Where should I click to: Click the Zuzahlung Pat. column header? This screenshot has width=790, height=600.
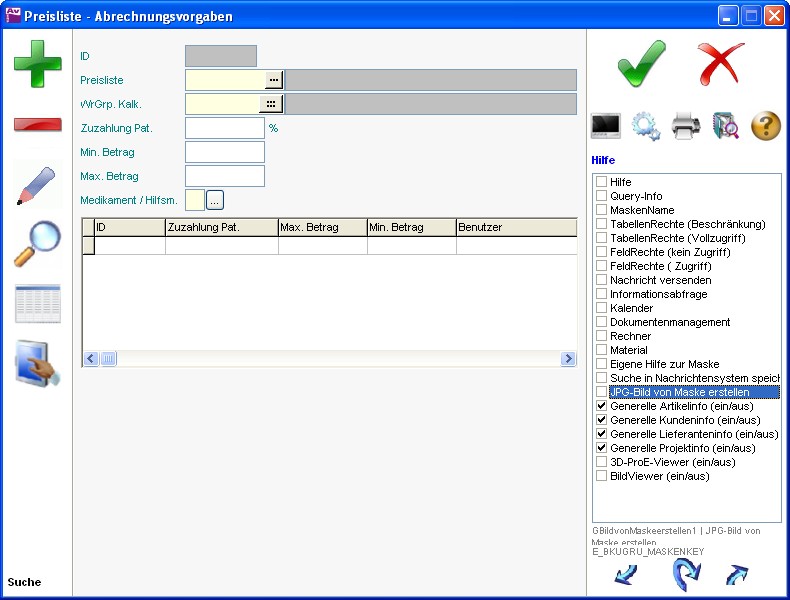221,228
